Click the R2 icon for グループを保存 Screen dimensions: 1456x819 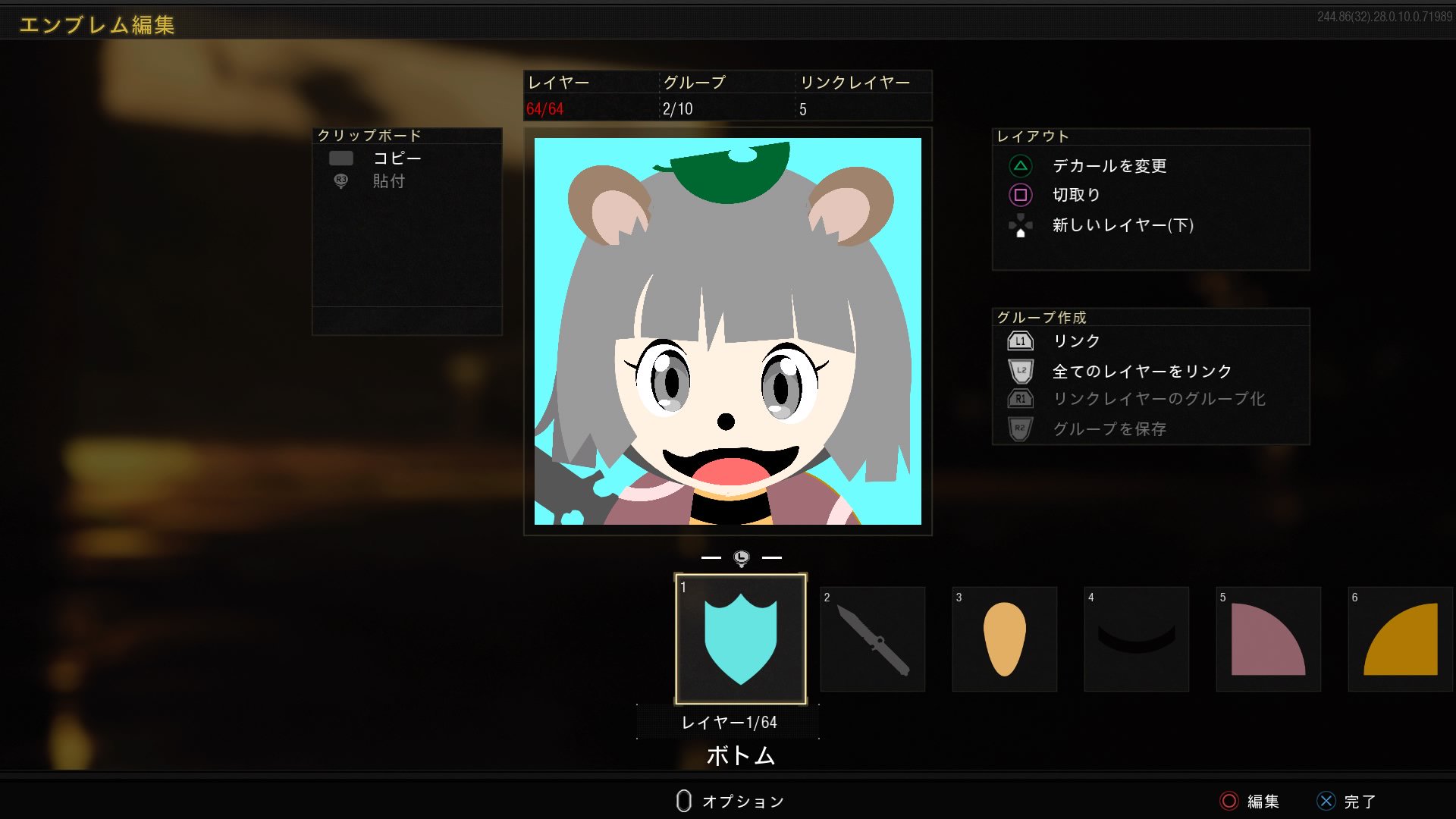point(1020,429)
